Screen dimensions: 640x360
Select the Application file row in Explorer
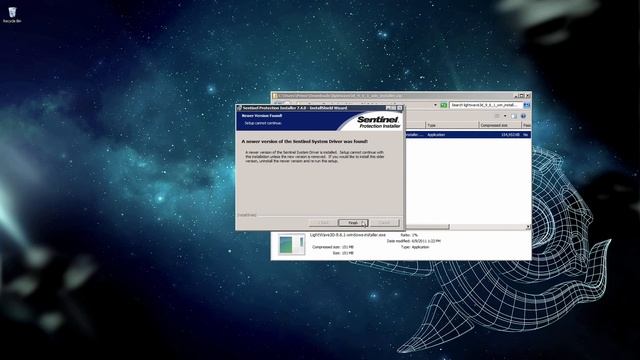coord(468,134)
